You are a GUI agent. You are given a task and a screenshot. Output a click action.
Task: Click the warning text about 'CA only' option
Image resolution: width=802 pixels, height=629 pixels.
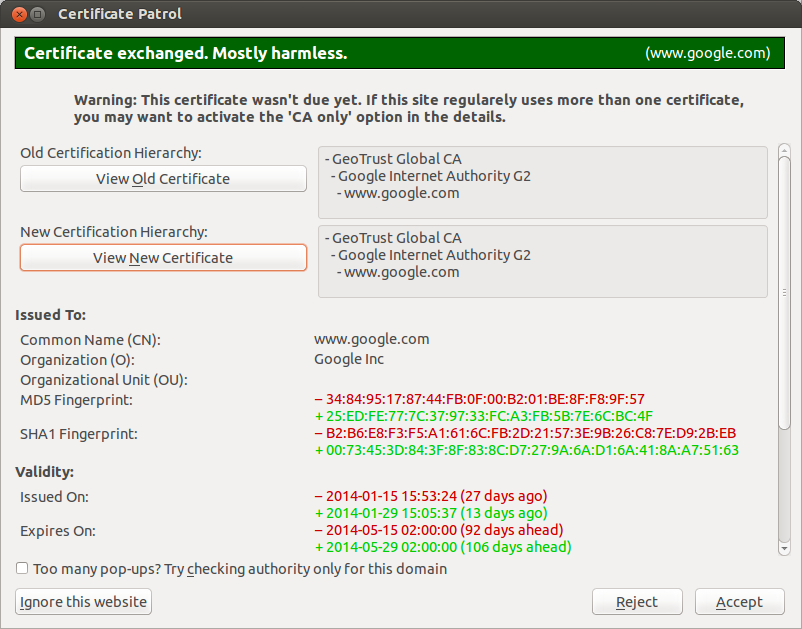tap(409, 108)
